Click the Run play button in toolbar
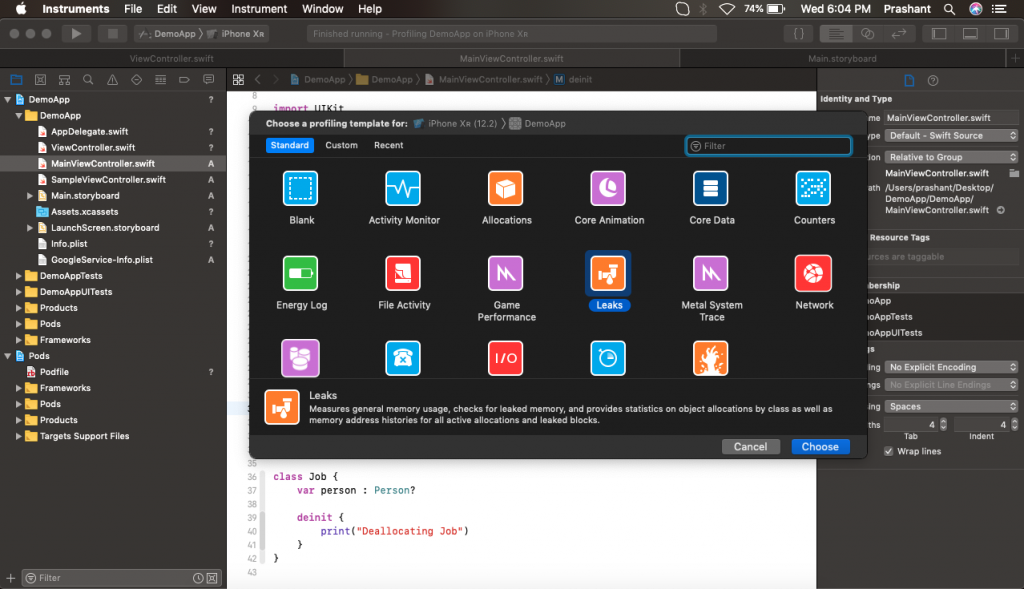 76,33
